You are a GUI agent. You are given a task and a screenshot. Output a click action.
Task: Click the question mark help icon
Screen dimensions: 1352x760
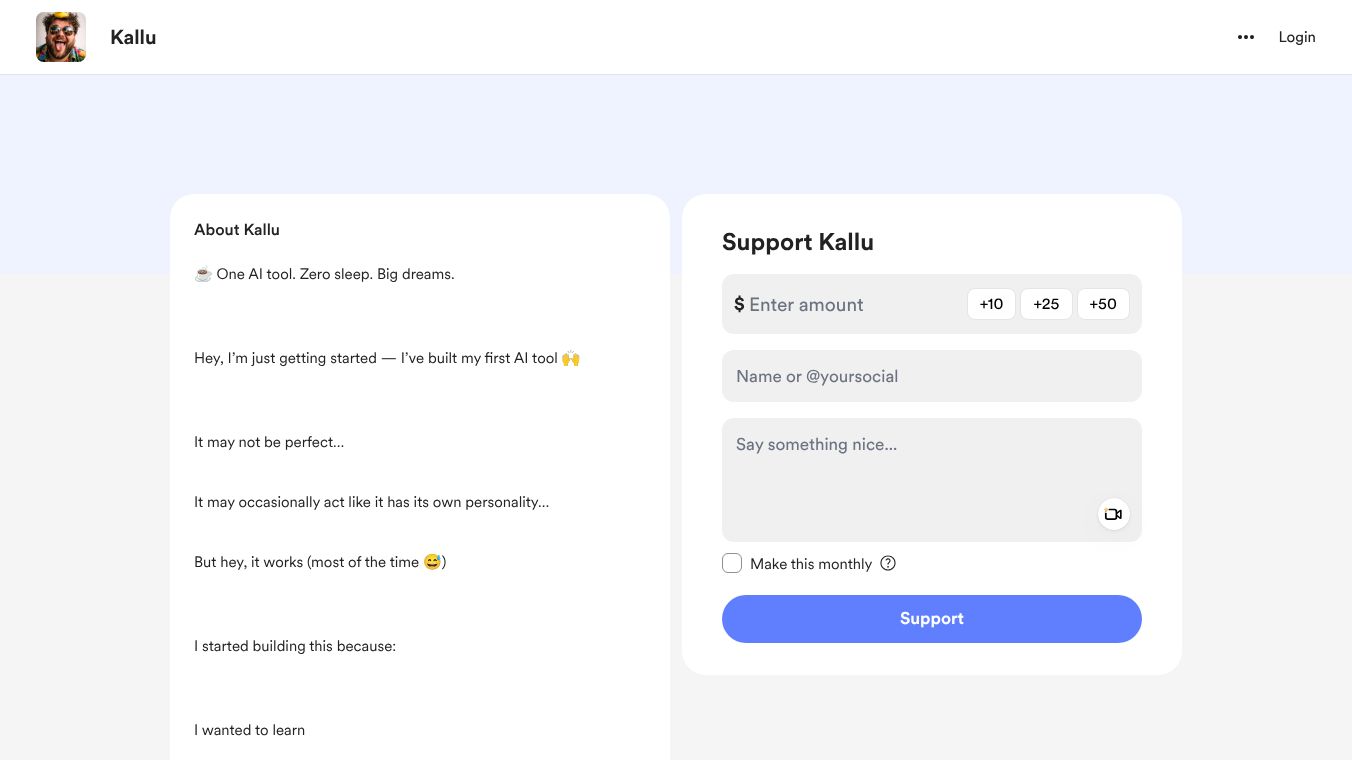coord(888,563)
